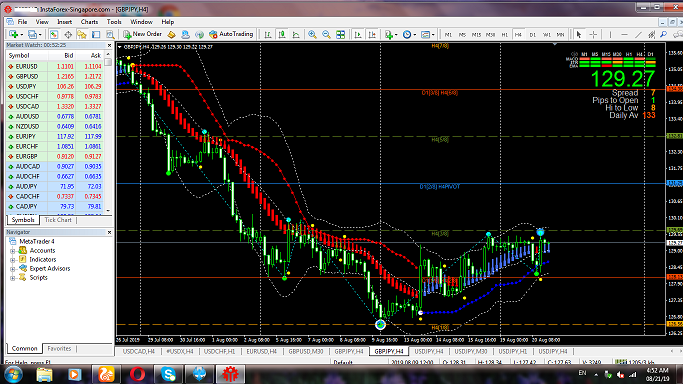Viewport: 683px width, 384px height.
Task: Open the Periods dropdown arrow
Action: coord(415,34)
